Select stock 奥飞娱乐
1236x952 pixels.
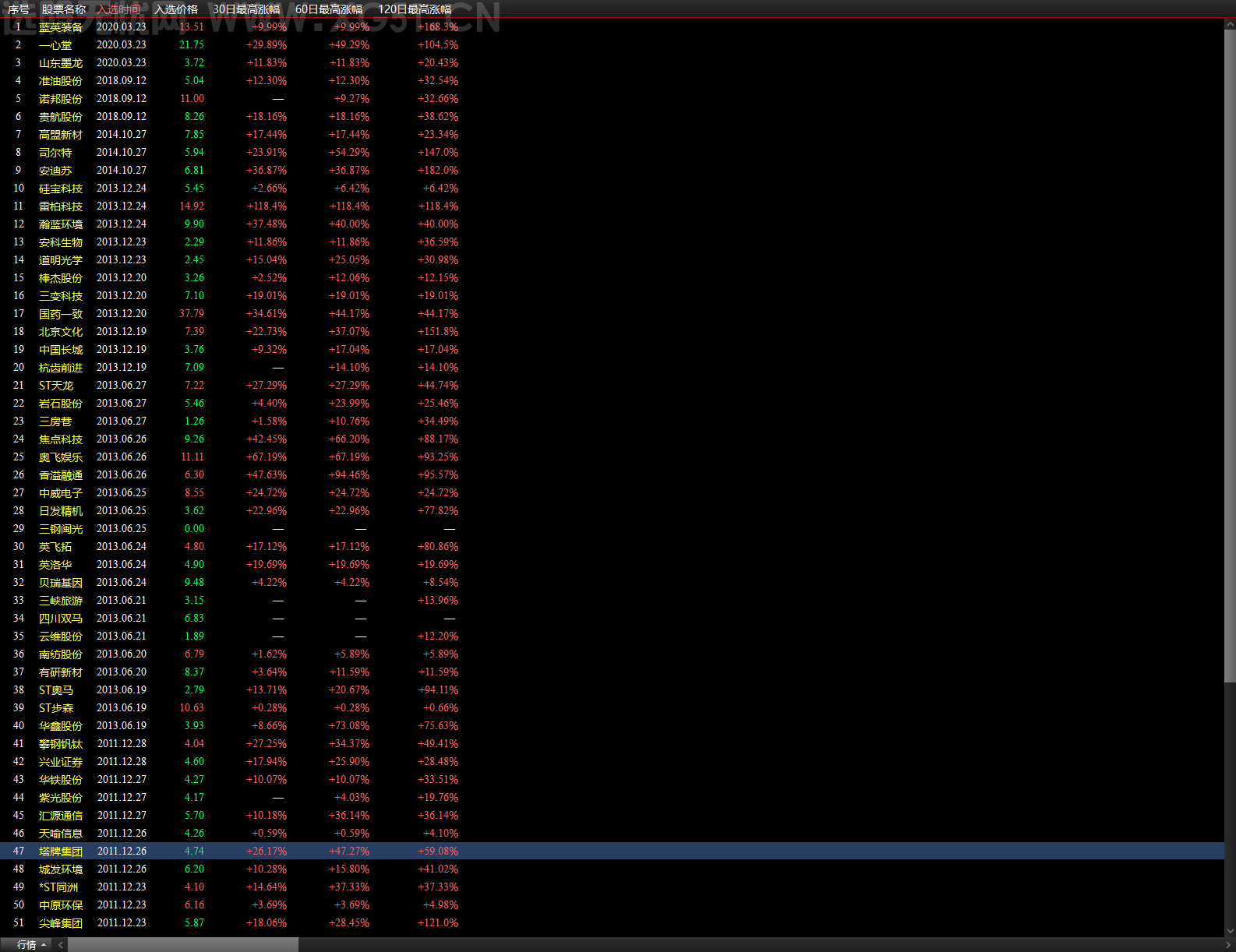tap(61, 457)
